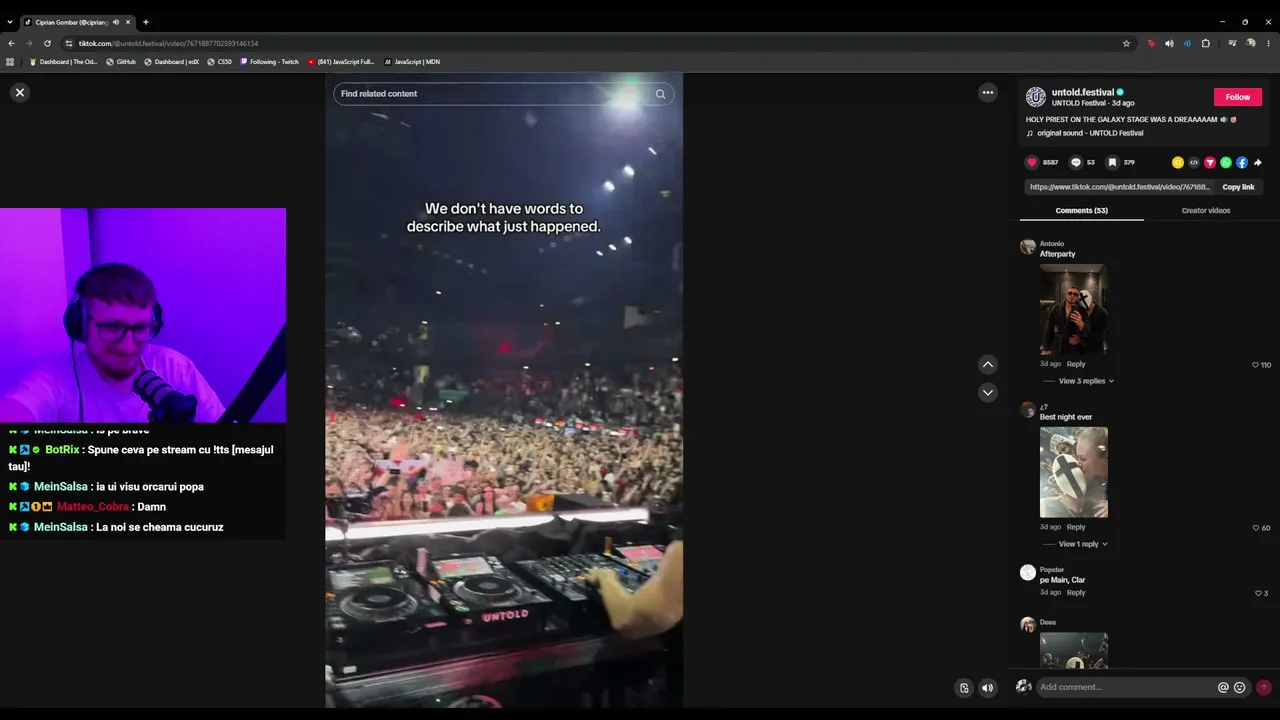Screen dimensions: 1280x720
Task: Share the video to WhatsApp
Action: 1226,162
